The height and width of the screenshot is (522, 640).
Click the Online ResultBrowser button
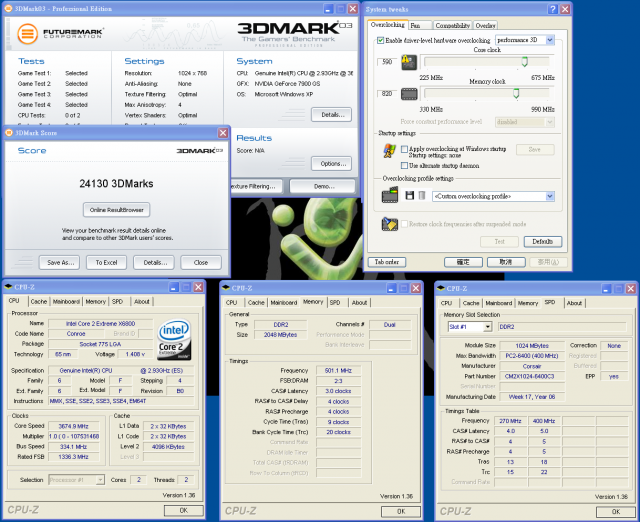pos(116,210)
